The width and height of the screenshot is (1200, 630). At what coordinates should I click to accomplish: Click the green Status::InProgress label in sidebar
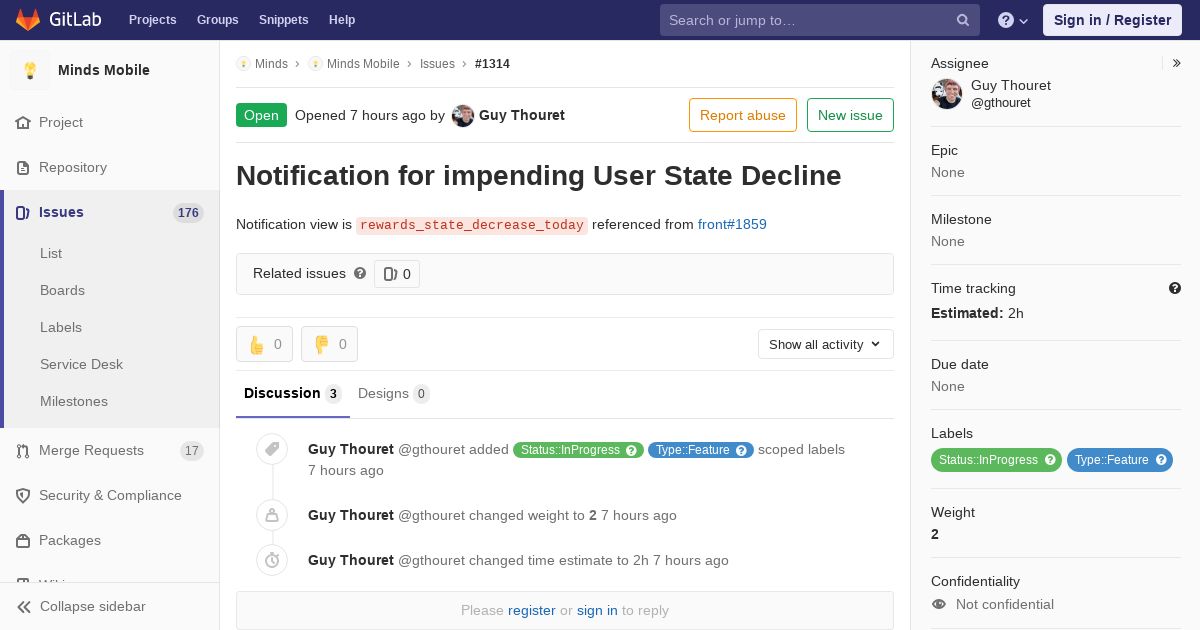pyautogui.click(x=996, y=460)
